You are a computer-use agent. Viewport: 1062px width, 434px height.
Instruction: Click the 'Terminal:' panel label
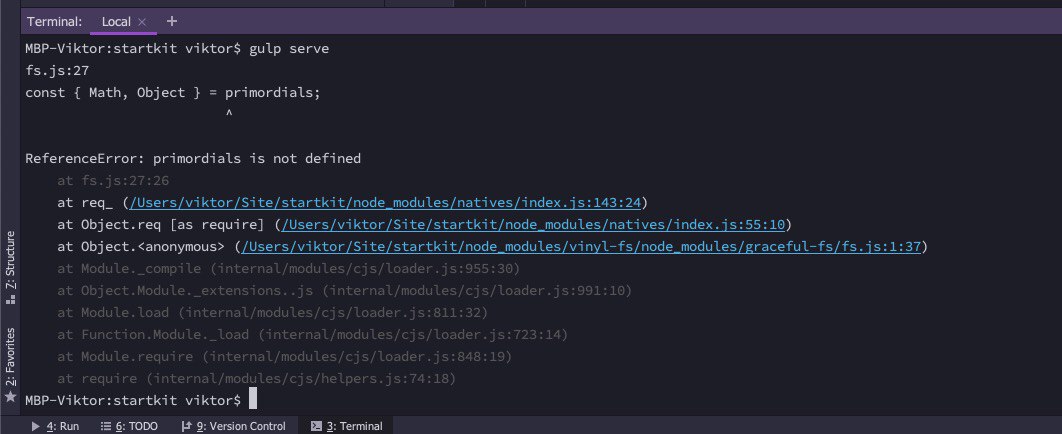[x=54, y=22]
